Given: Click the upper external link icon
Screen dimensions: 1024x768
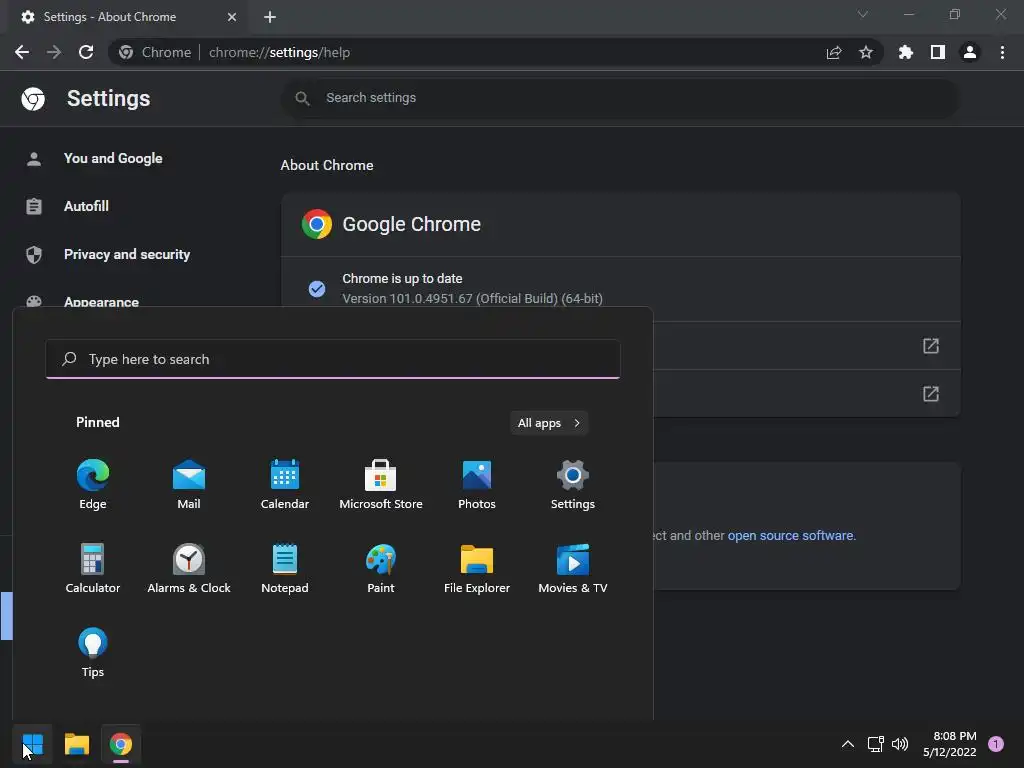Looking at the screenshot, I should [931, 345].
